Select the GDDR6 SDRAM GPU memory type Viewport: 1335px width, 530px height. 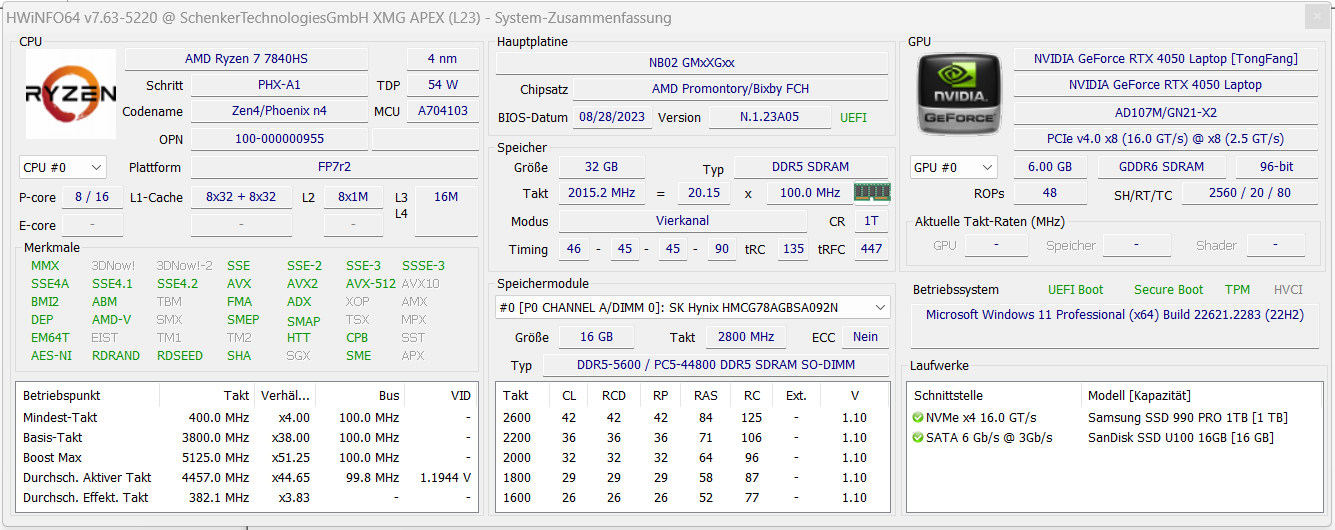coord(1161,167)
